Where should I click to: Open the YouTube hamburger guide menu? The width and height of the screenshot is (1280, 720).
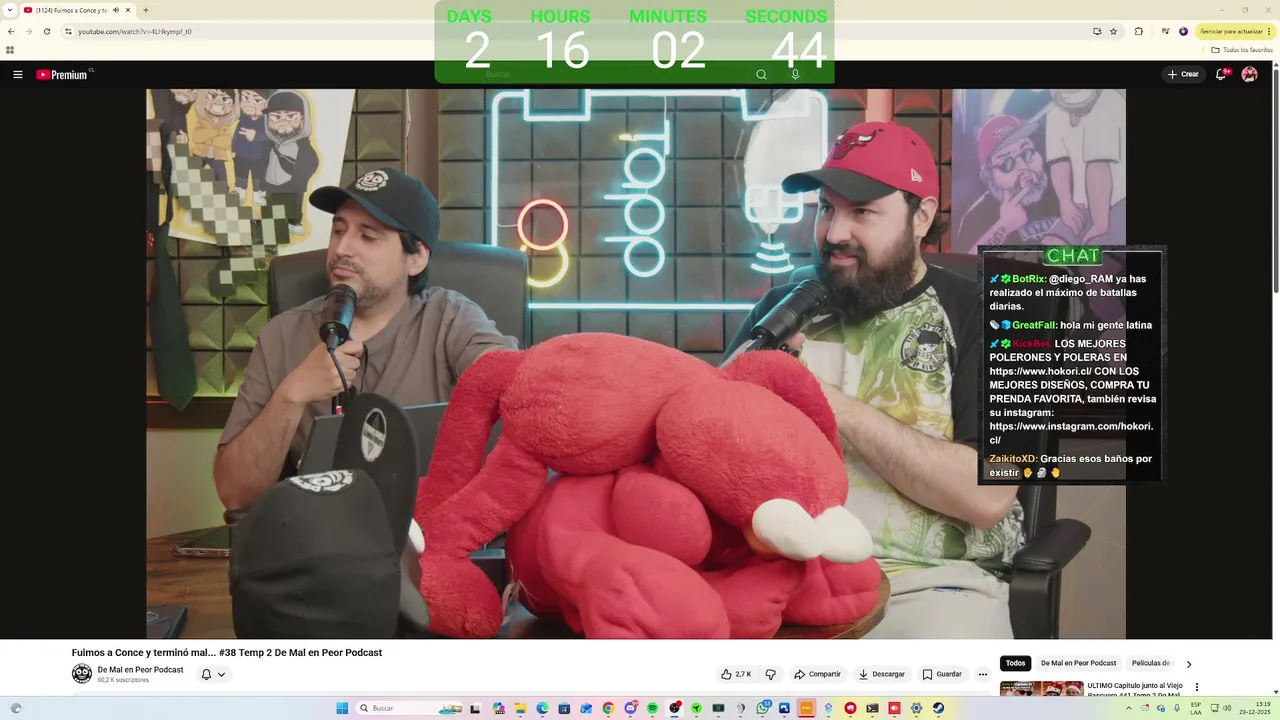(x=17, y=74)
